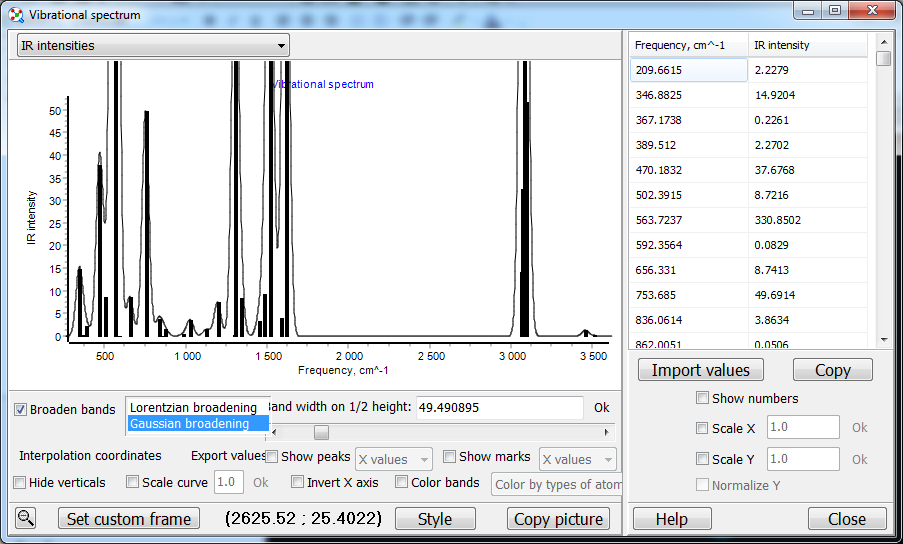Image resolution: width=903 pixels, height=544 pixels.
Task: Click the band width on 1/2 height field
Action: [499, 408]
